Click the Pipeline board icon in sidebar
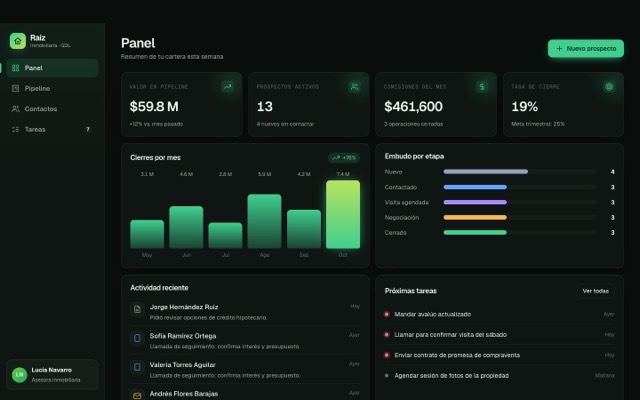 coord(16,89)
